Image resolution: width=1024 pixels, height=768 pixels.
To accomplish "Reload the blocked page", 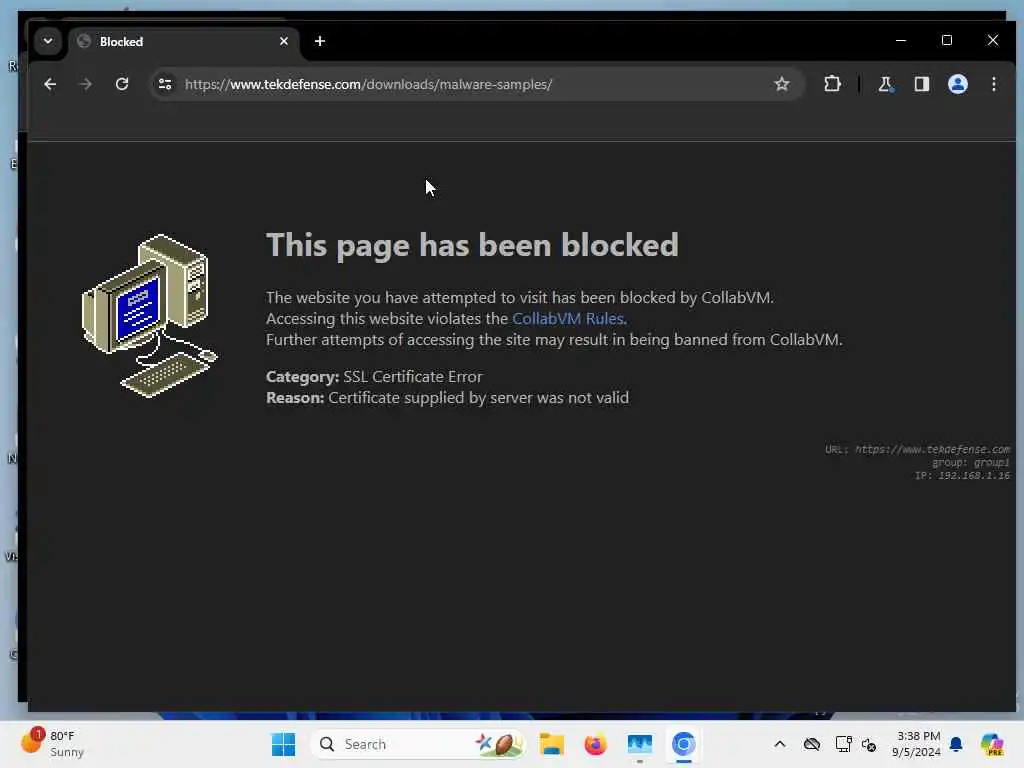I will pyautogui.click(x=121, y=84).
